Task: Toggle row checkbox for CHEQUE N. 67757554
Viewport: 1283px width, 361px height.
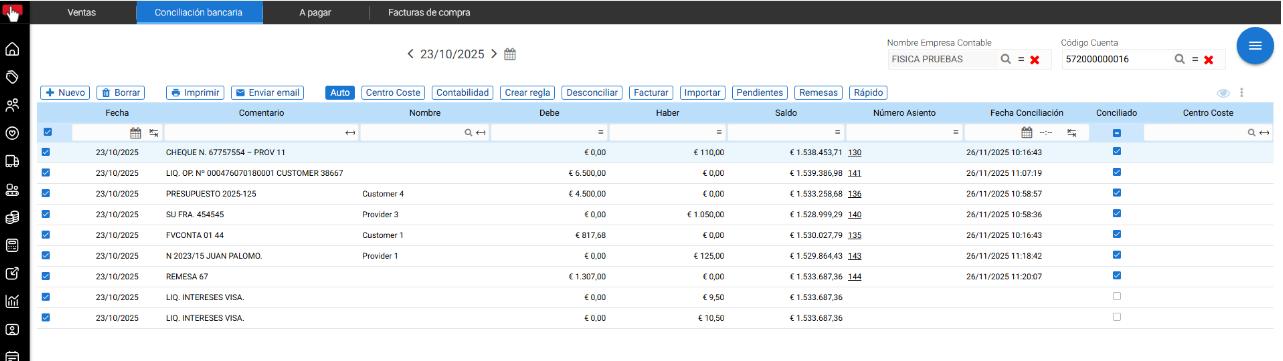Action: pos(46,152)
